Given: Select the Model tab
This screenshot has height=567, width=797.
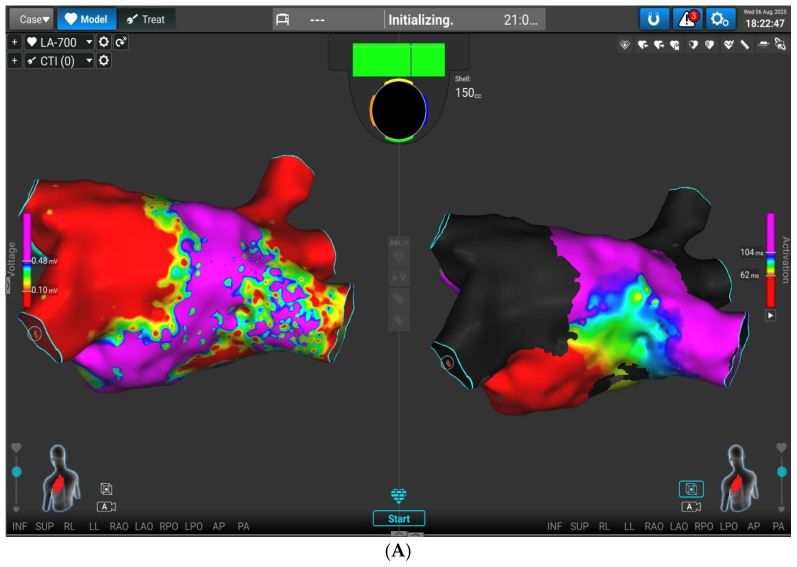Looking at the screenshot, I should tap(86, 19).
